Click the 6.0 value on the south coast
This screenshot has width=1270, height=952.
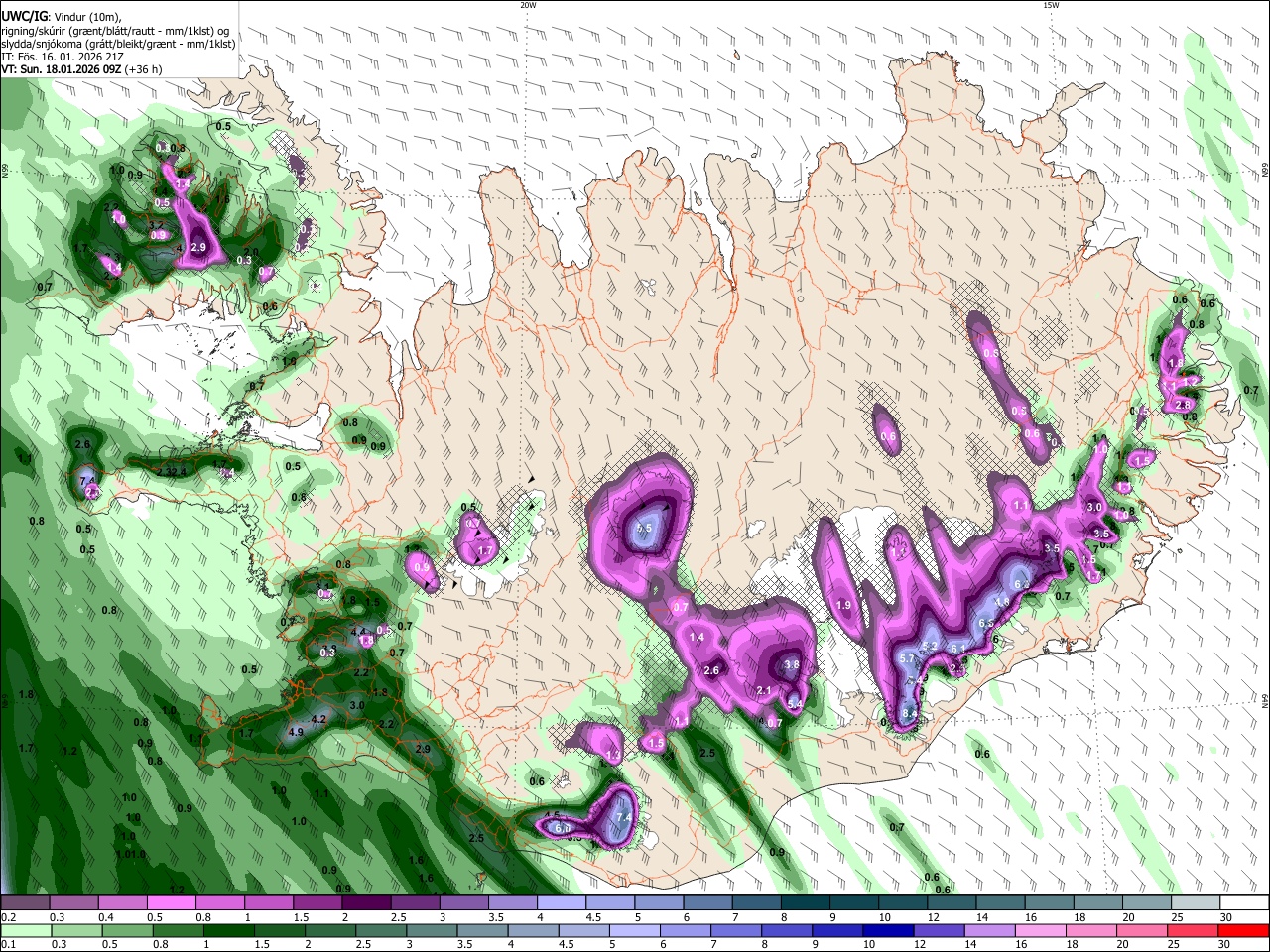pos(562,828)
